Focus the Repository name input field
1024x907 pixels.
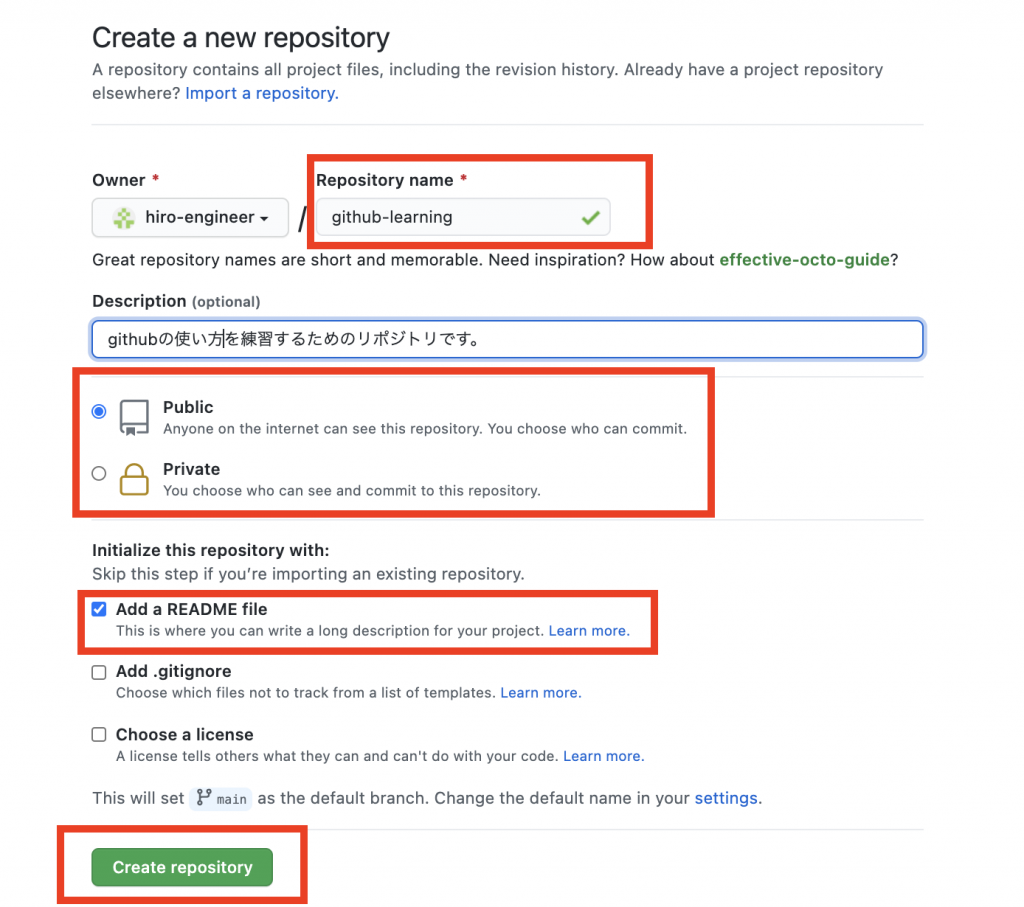(463, 217)
